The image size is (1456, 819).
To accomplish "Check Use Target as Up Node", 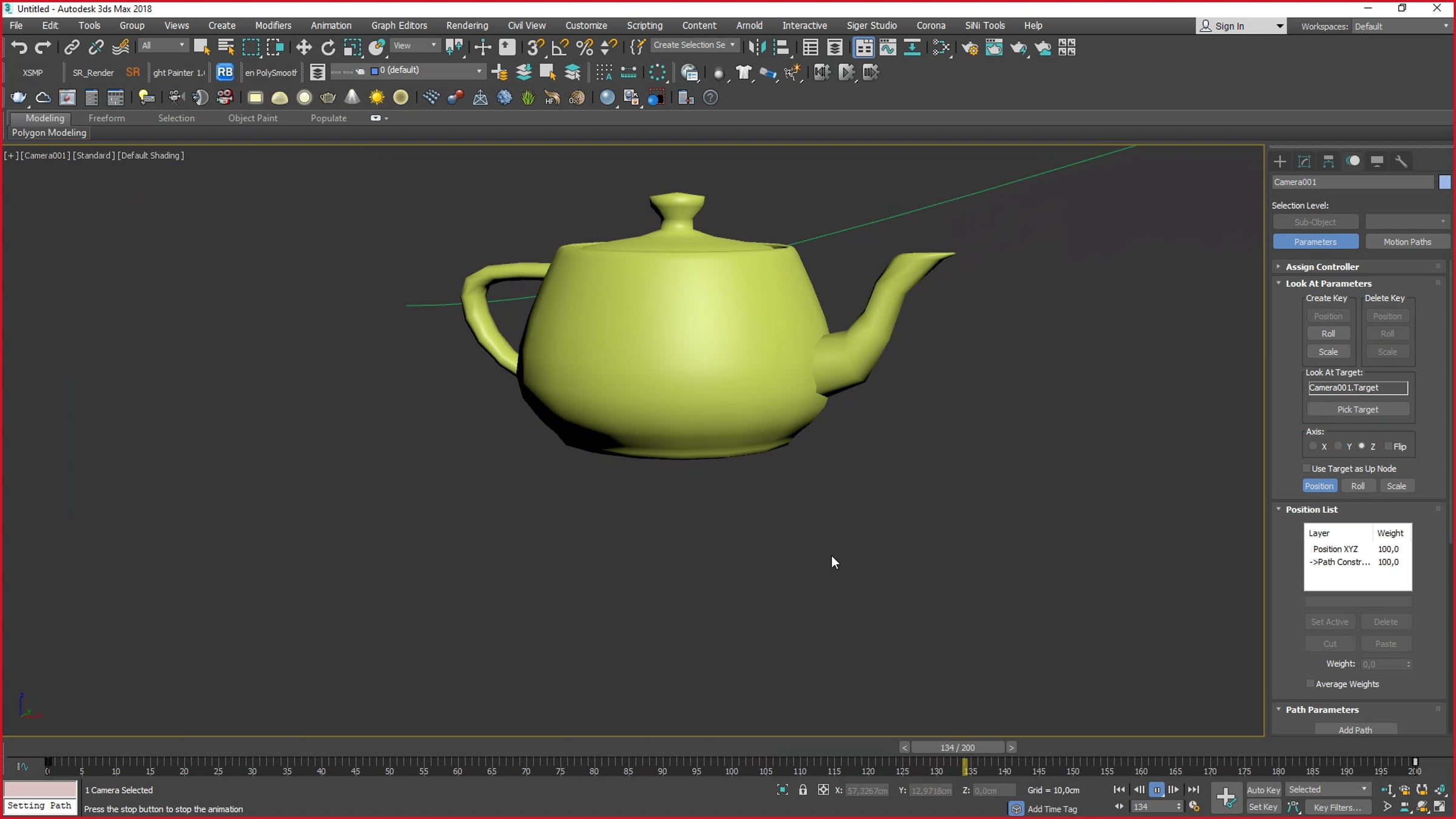I will tap(1307, 468).
